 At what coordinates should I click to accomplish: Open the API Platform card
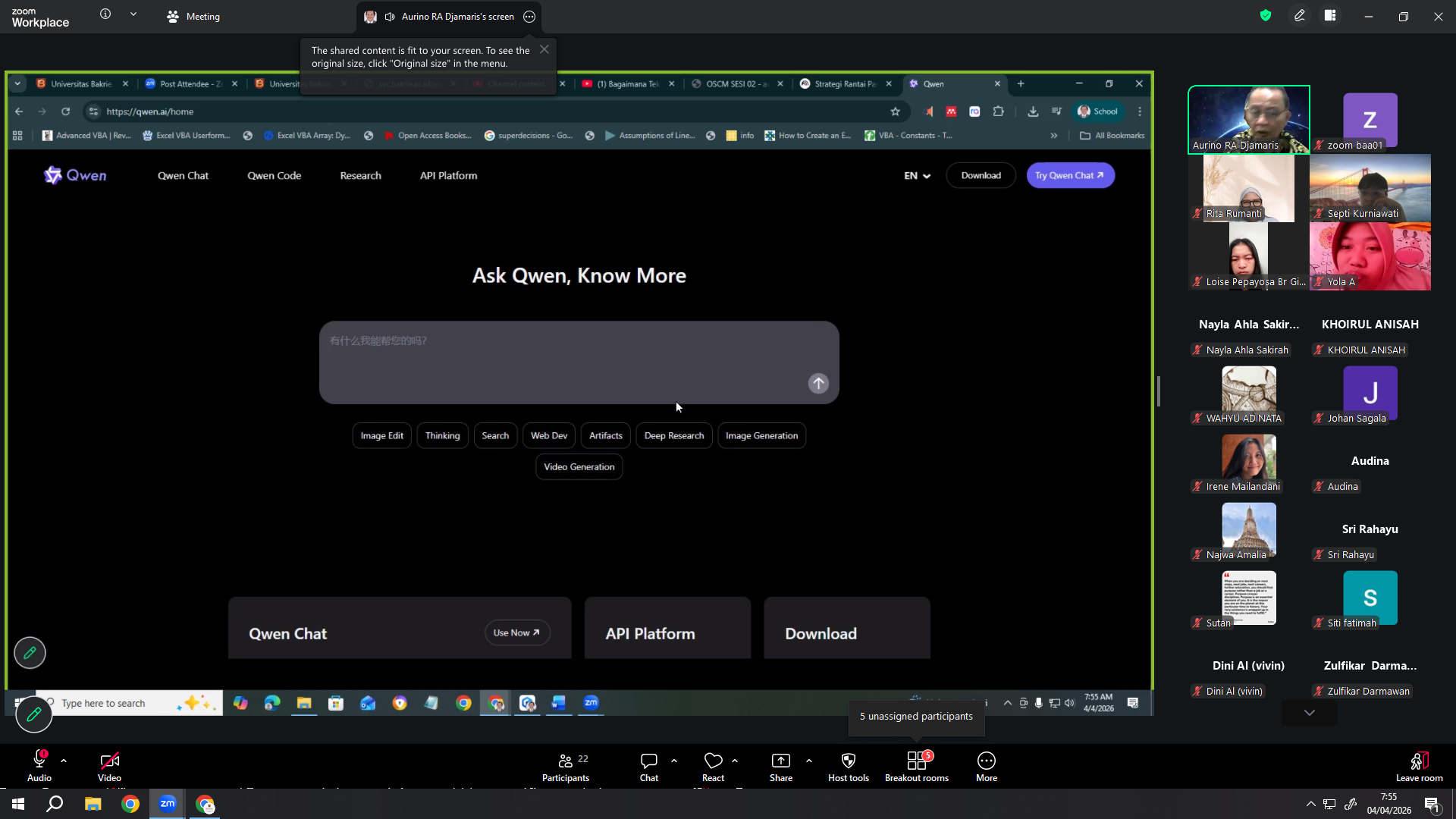(x=668, y=628)
